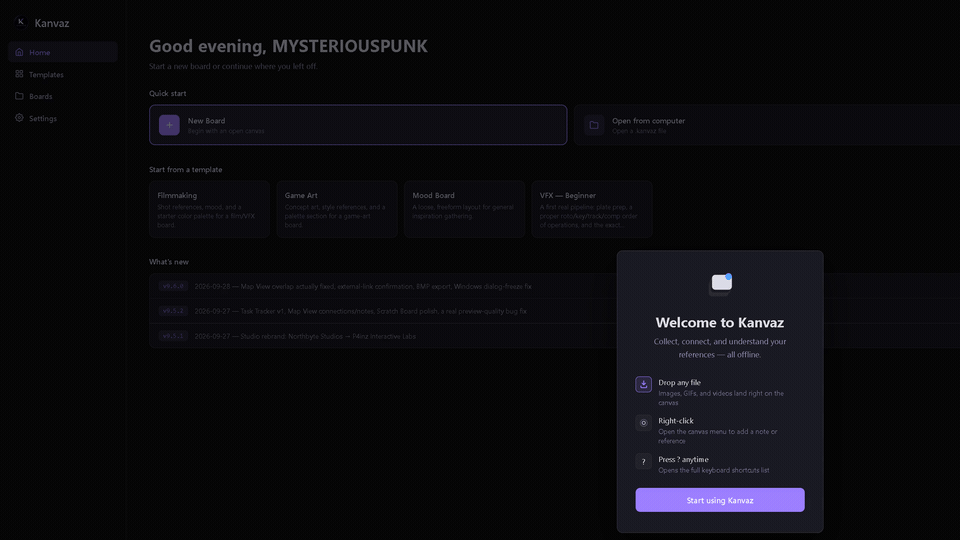The image size is (960, 540).
Task: Open the Home sidebar item
Action: (63, 52)
